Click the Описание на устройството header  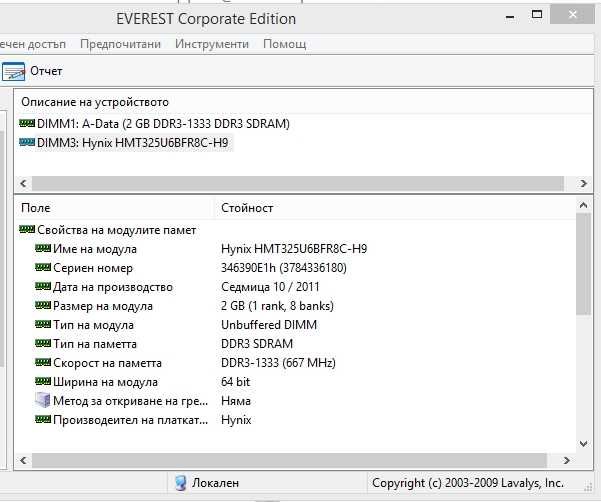tap(95, 102)
